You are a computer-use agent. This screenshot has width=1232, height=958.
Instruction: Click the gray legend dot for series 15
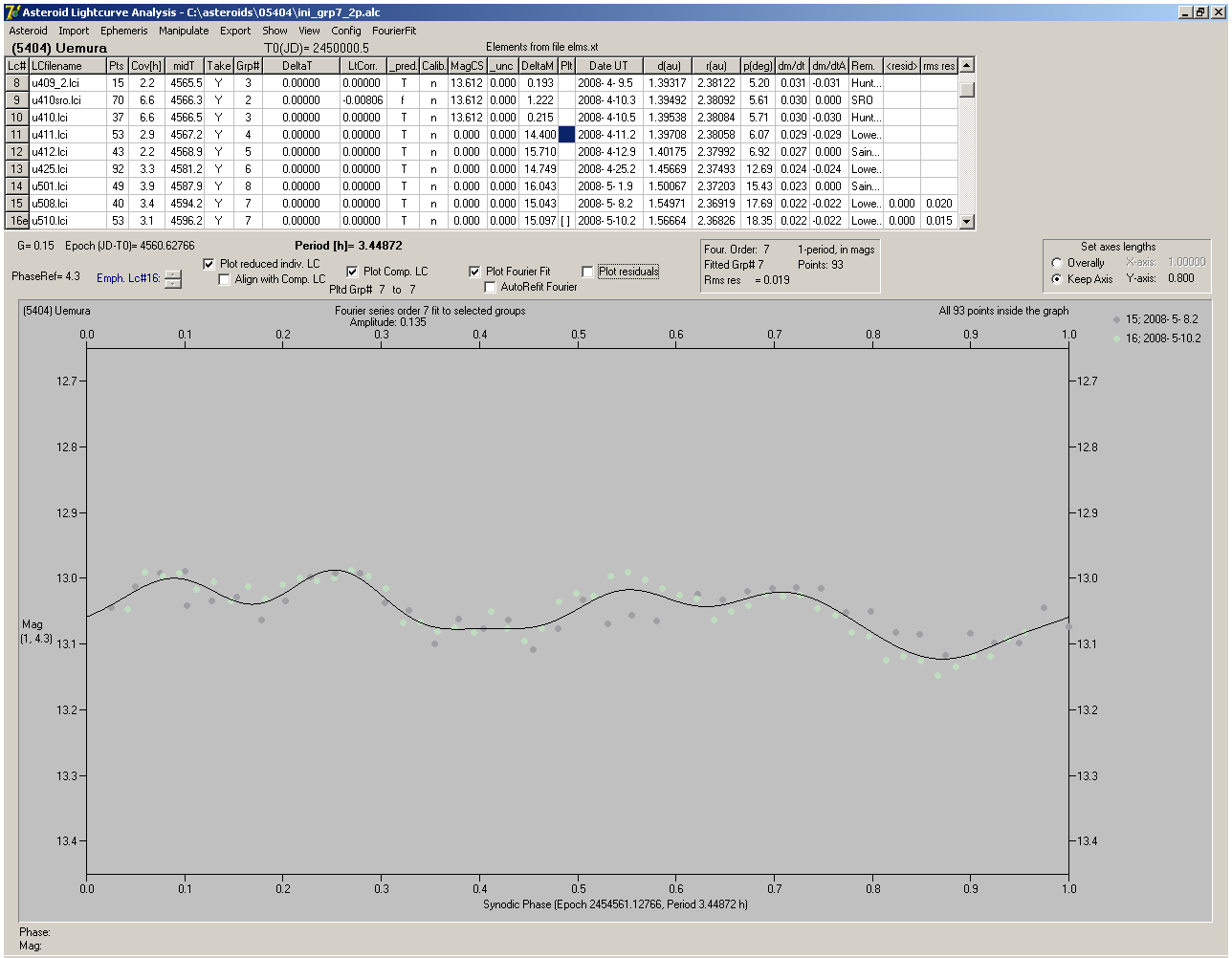[1116, 319]
